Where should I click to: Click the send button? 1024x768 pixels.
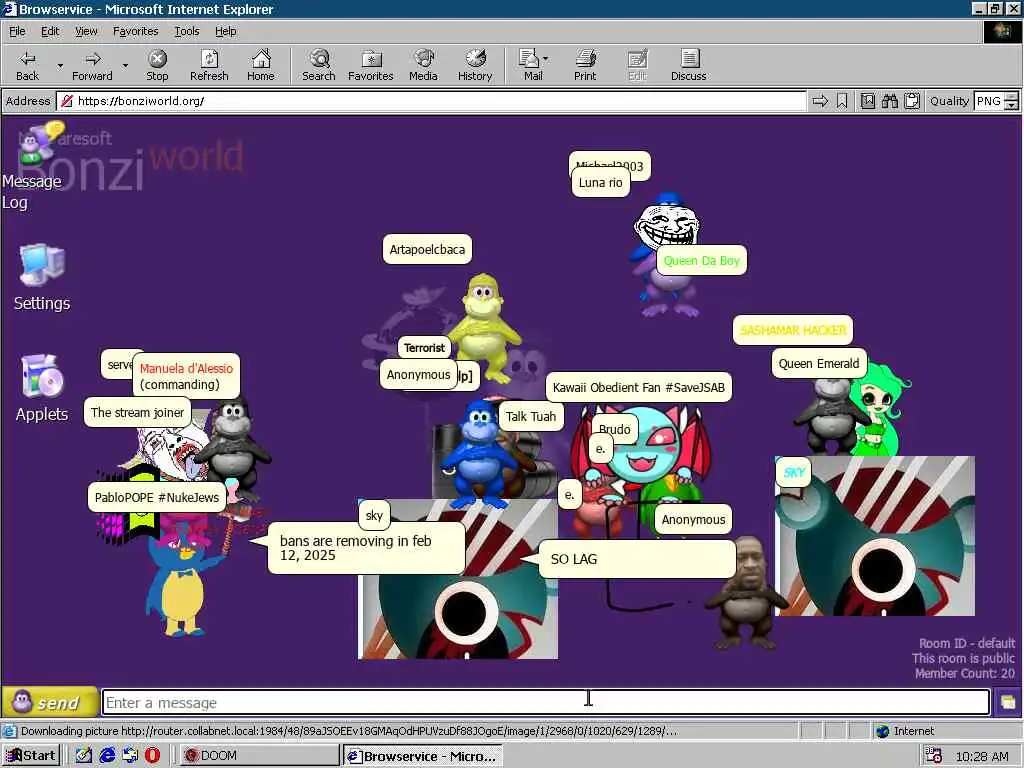(50, 702)
